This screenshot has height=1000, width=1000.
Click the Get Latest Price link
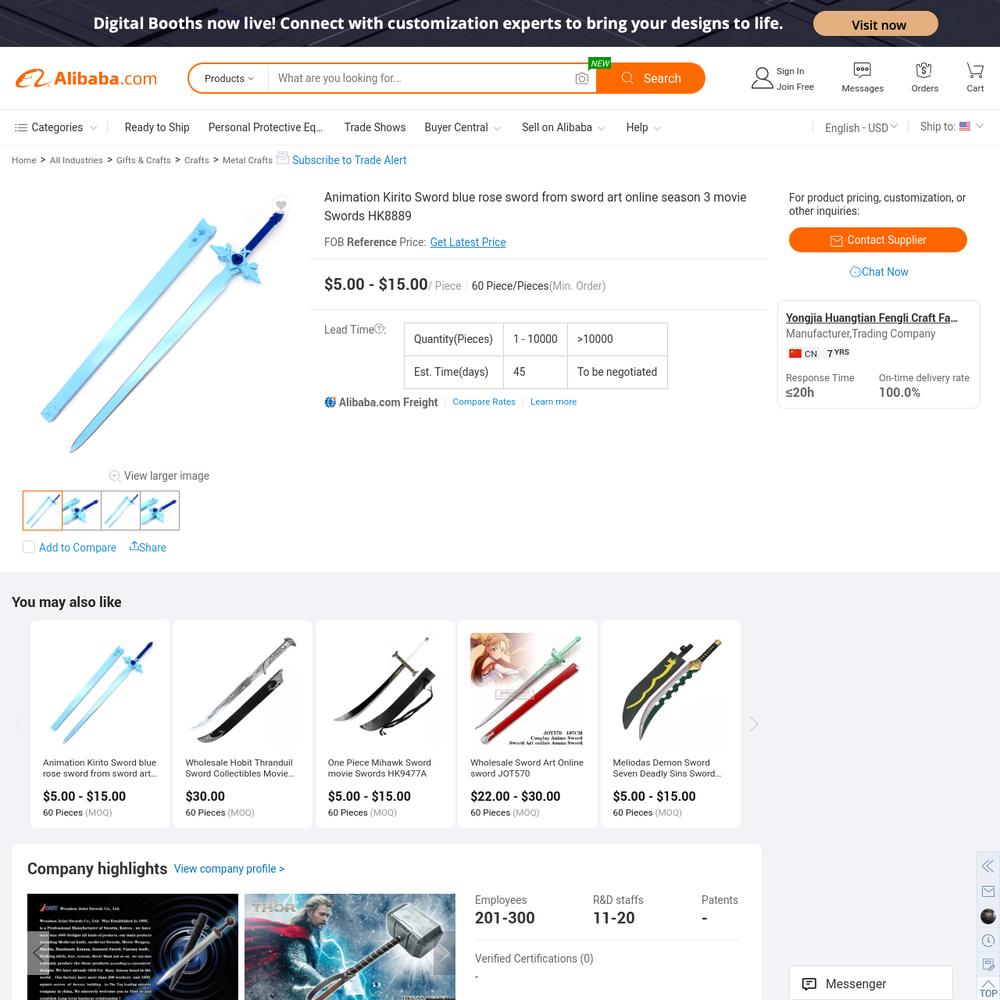467,242
